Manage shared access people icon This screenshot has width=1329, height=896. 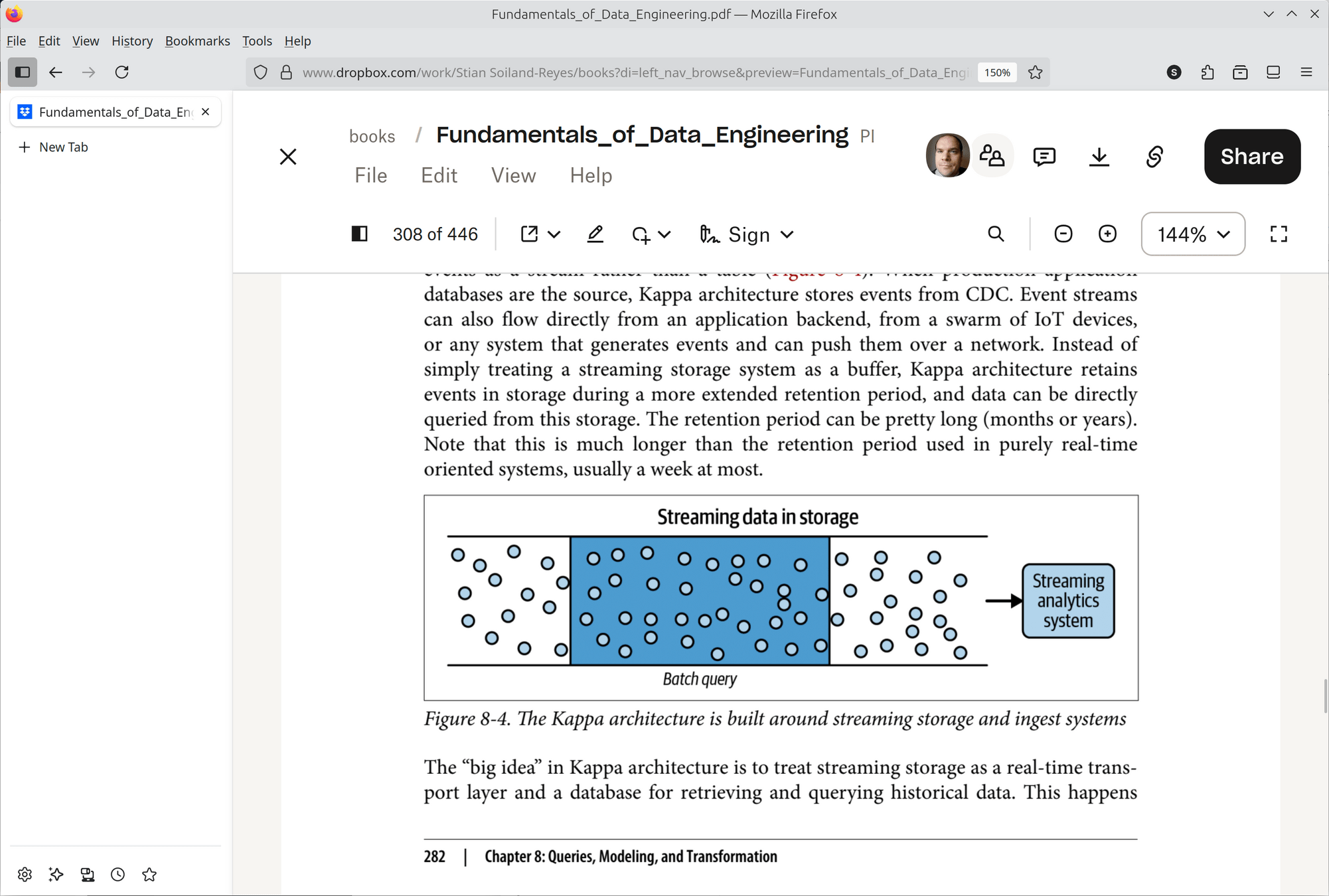[992, 156]
